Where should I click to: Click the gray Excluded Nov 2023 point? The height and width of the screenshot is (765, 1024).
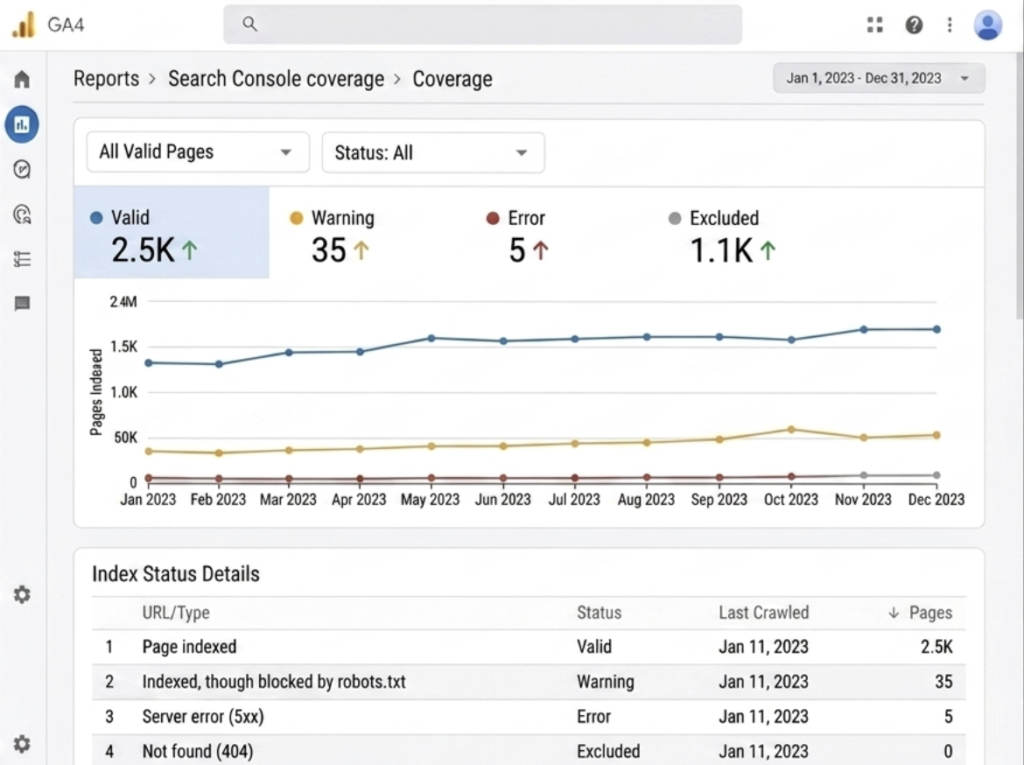tap(864, 476)
